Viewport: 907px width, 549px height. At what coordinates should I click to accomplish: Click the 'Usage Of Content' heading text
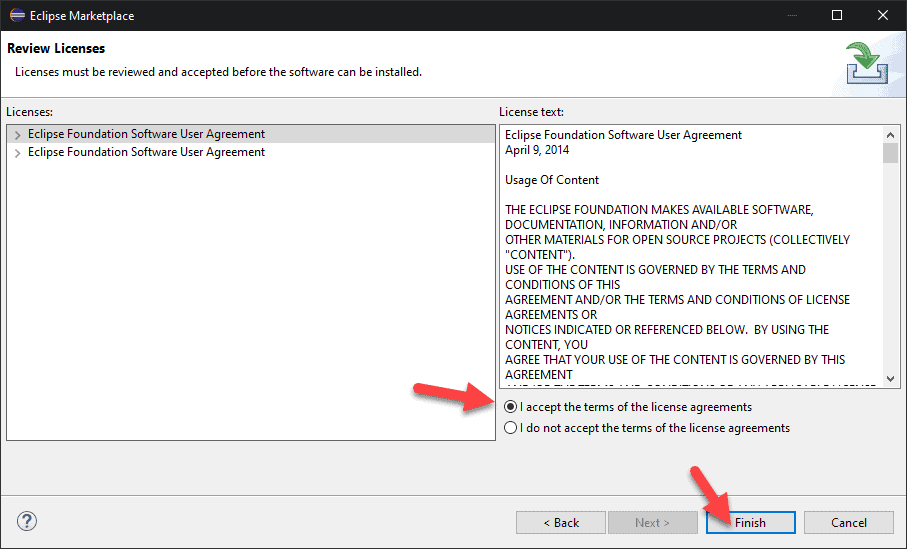[551, 180]
